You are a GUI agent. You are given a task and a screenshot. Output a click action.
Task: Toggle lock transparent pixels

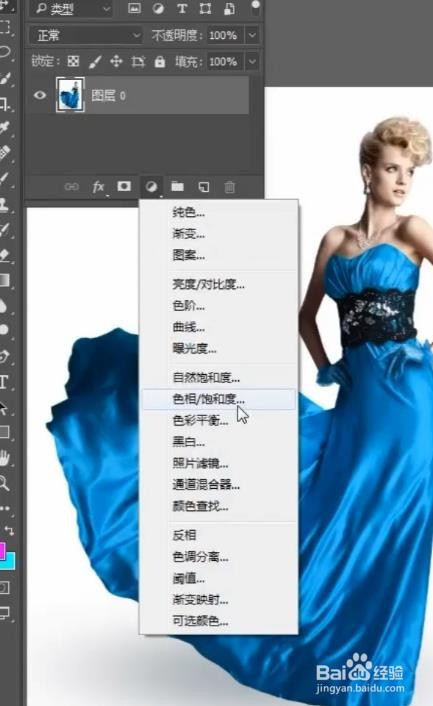(x=73, y=61)
